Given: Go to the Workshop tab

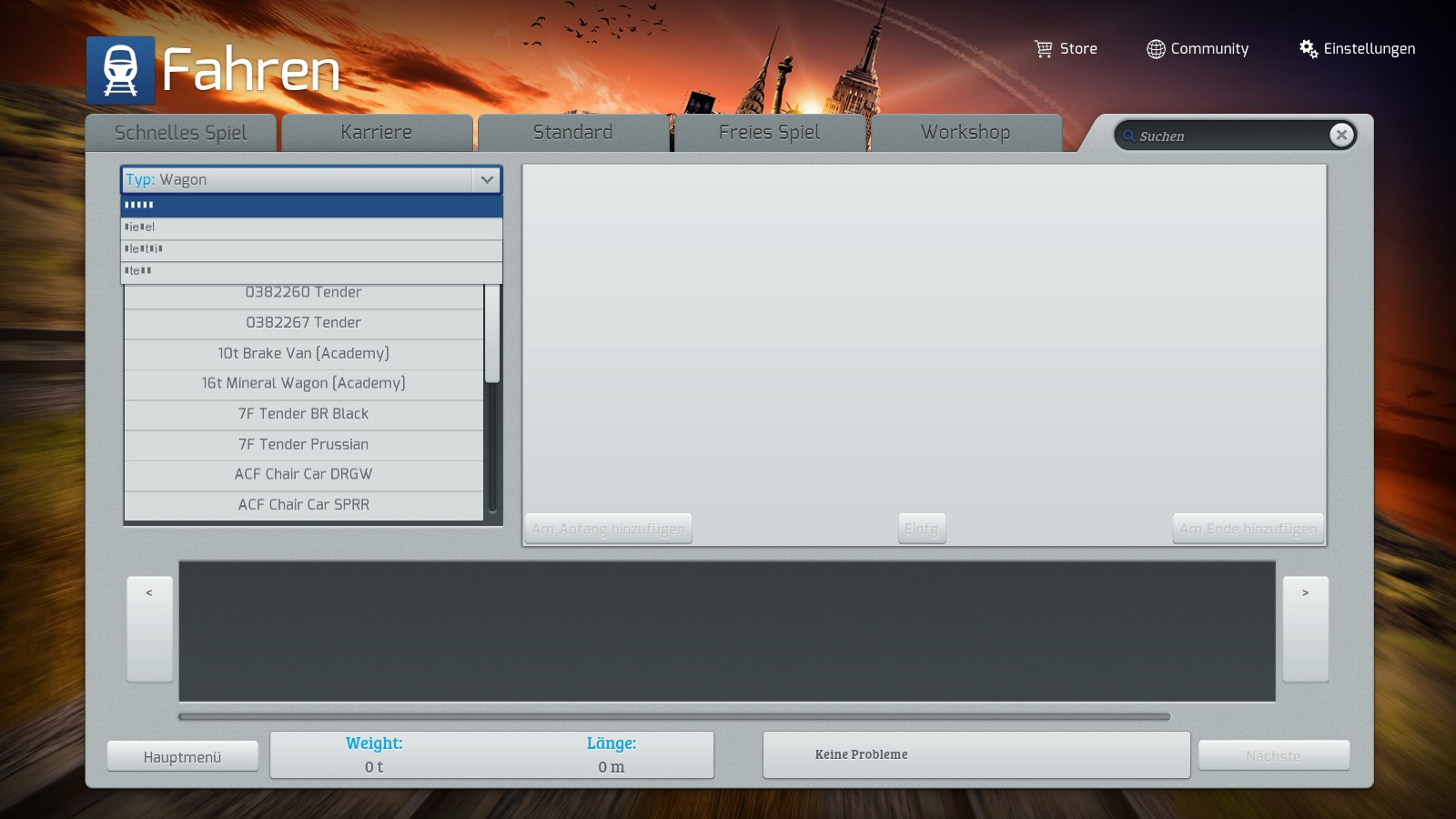Looking at the screenshot, I should pos(966,133).
